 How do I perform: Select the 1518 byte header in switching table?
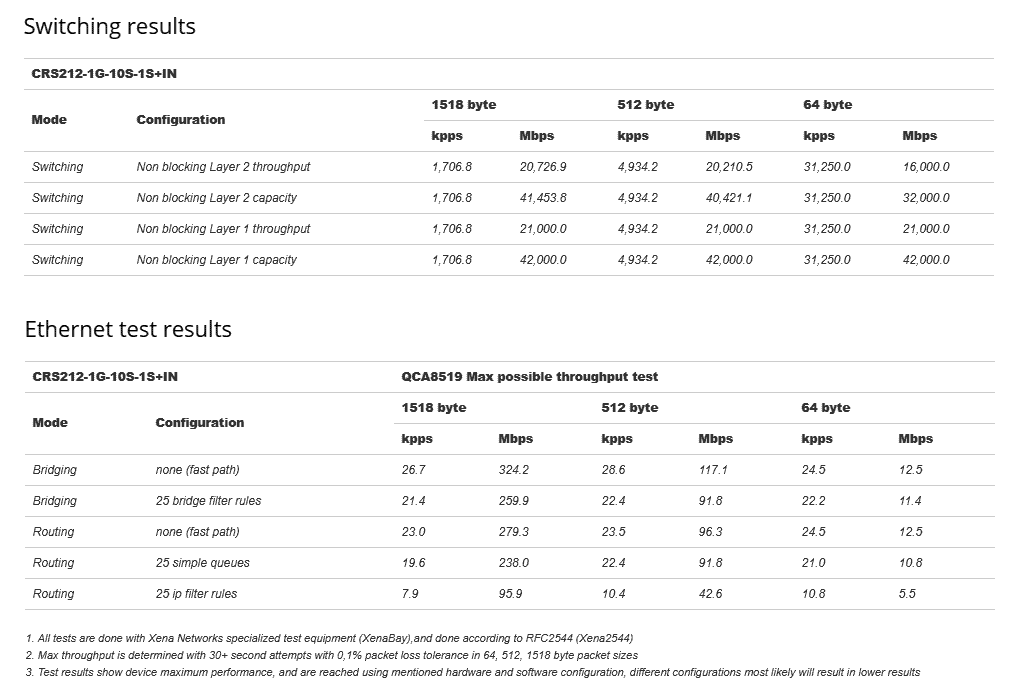tap(464, 104)
